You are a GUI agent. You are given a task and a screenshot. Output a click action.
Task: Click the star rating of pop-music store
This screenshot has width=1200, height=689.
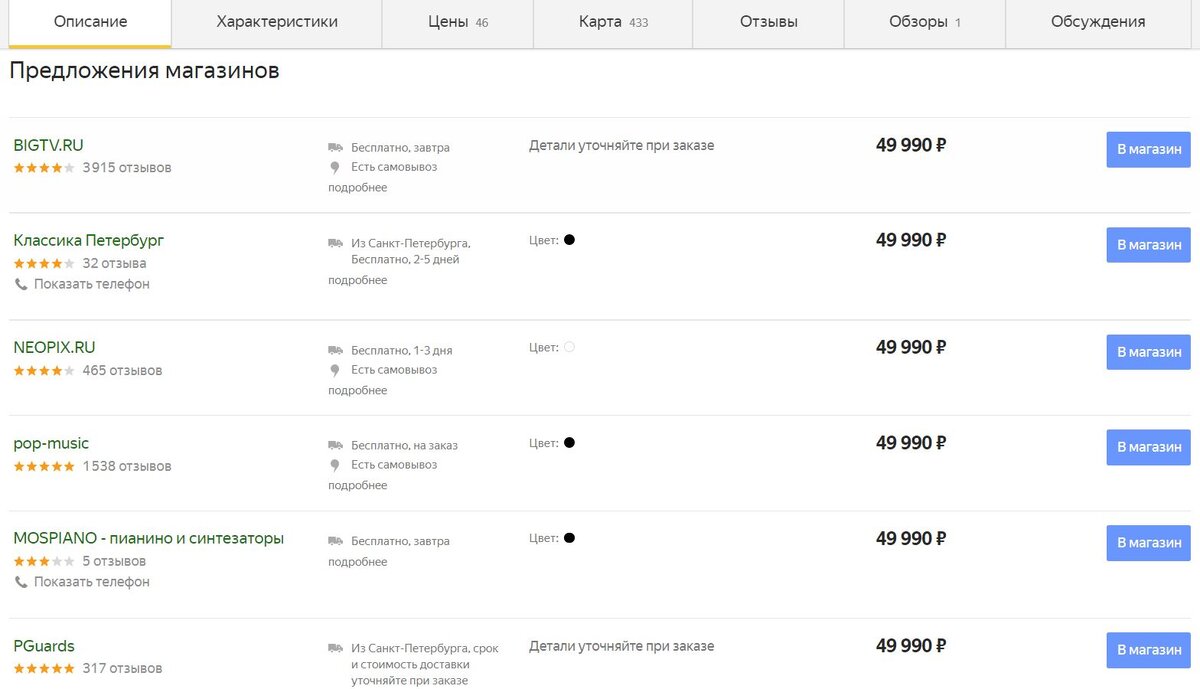44,467
